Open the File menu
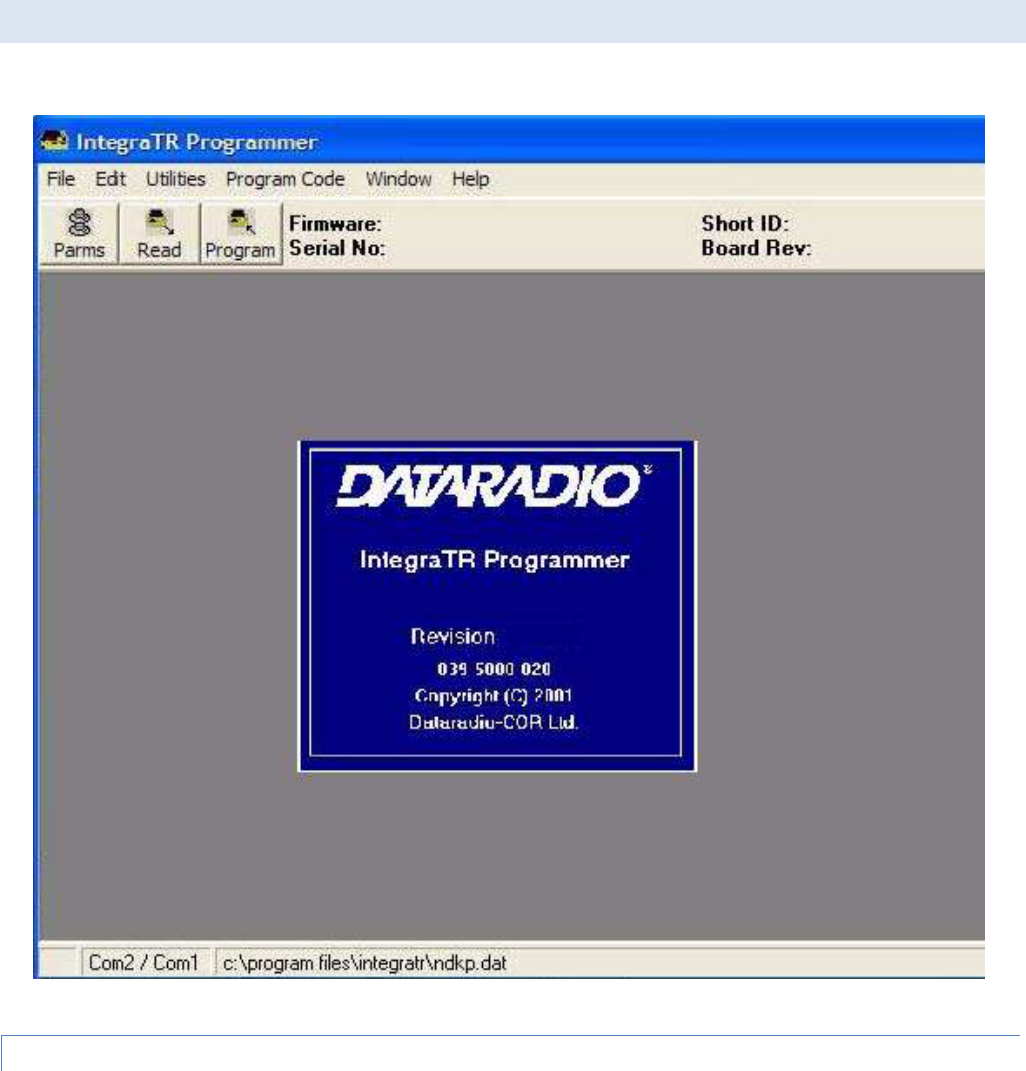 click(x=60, y=179)
